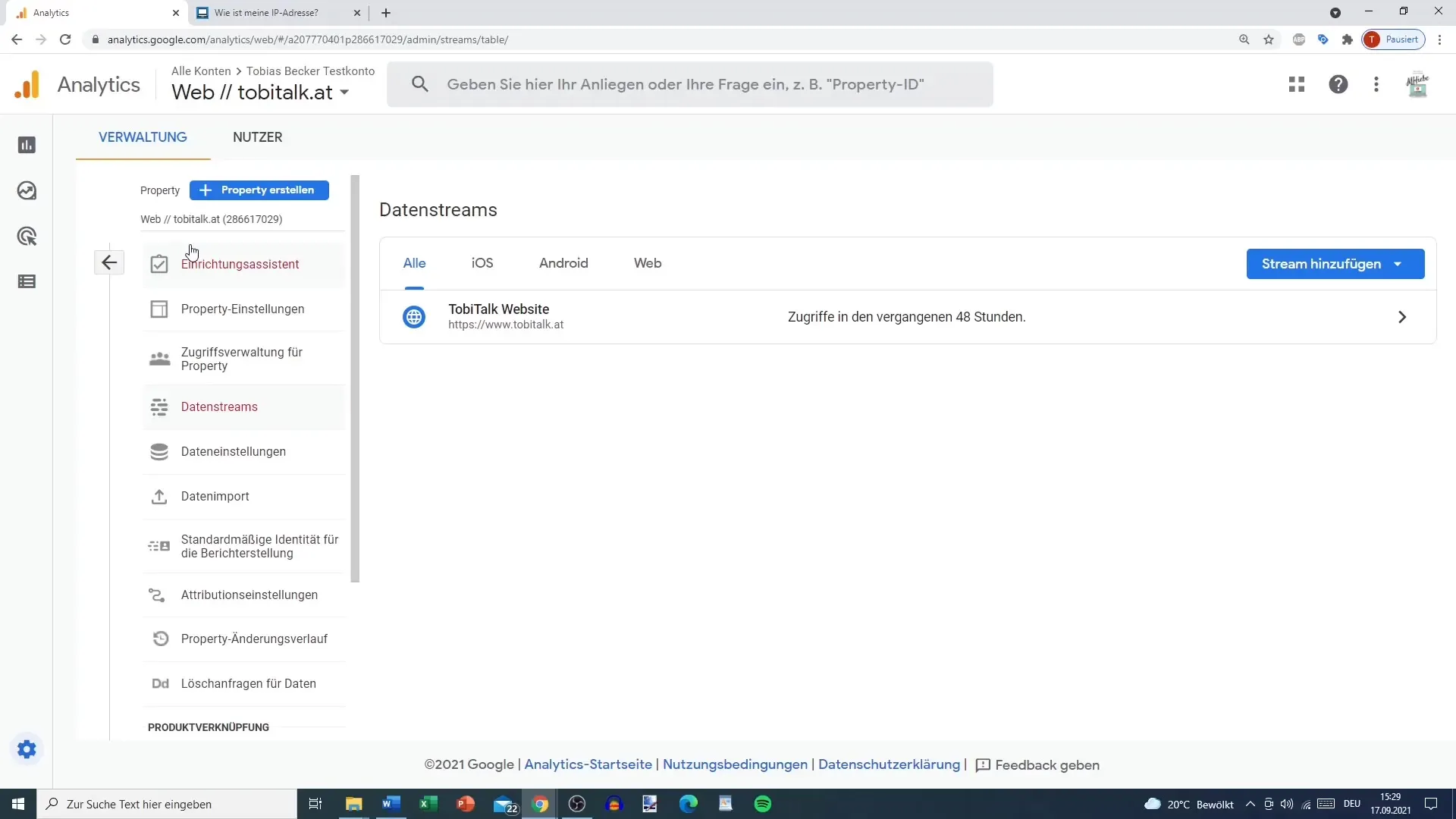1456x819 pixels.
Task: Open Einrichtungsassistent menu item
Action: point(240,264)
